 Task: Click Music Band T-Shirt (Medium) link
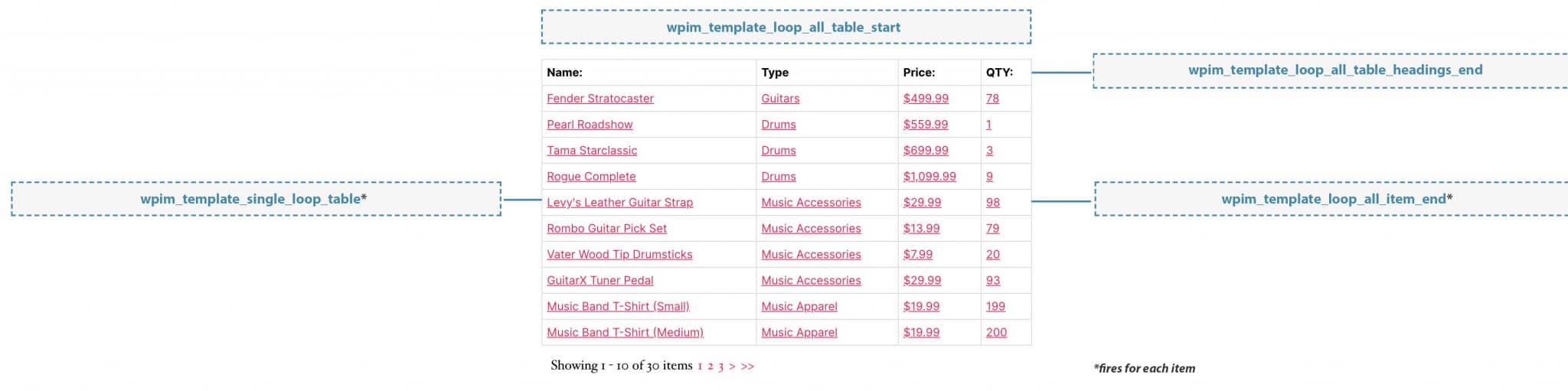click(x=625, y=333)
